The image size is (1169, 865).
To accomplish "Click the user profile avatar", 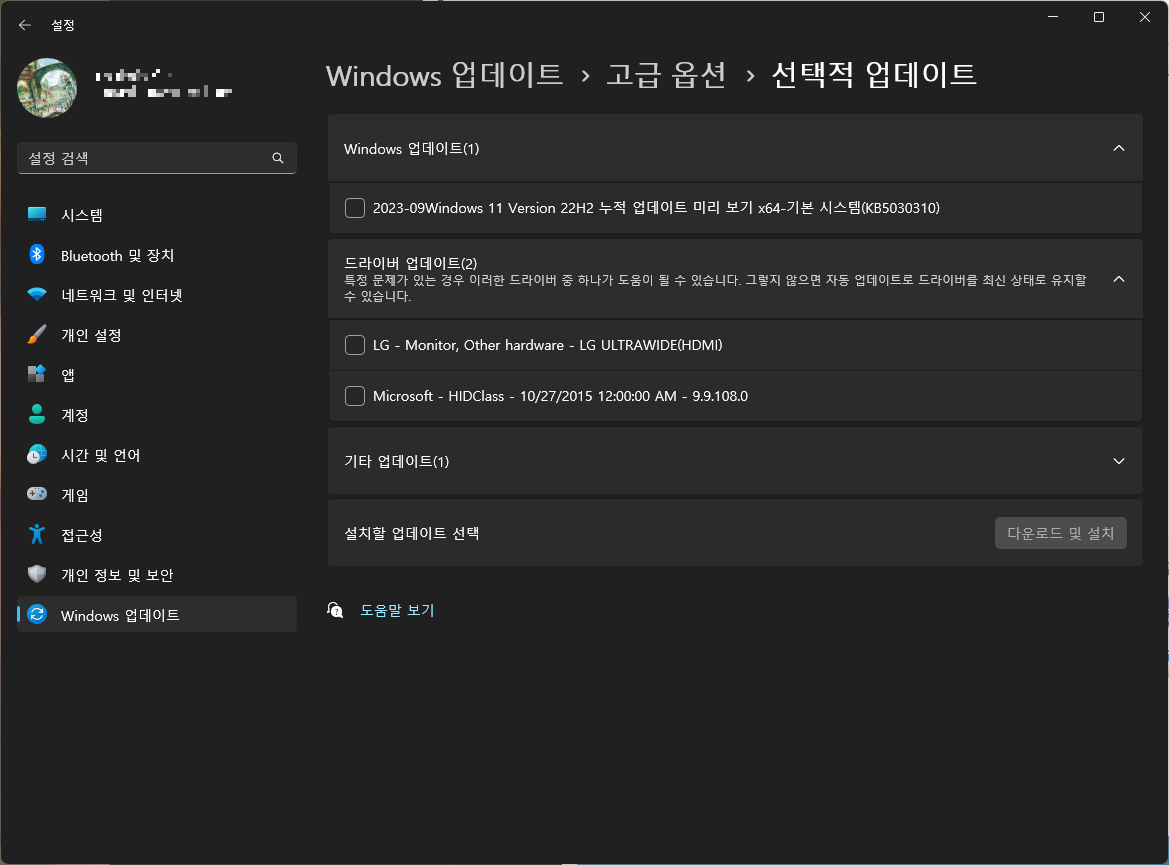I will pyautogui.click(x=47, y=88).
